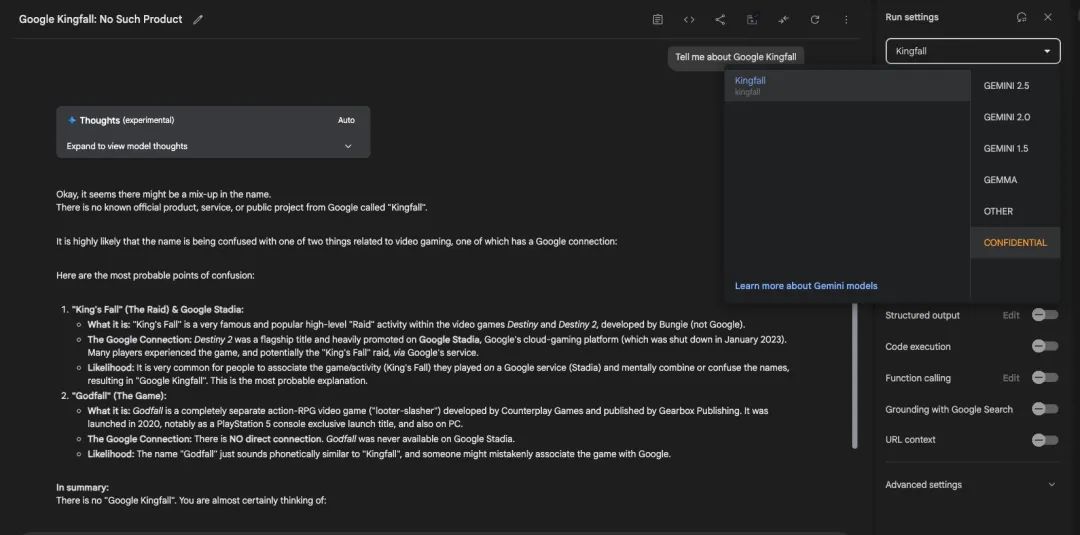Screen dimensions: 1080x535
Task: Click the chat response scrollbar
Action: 855,375
